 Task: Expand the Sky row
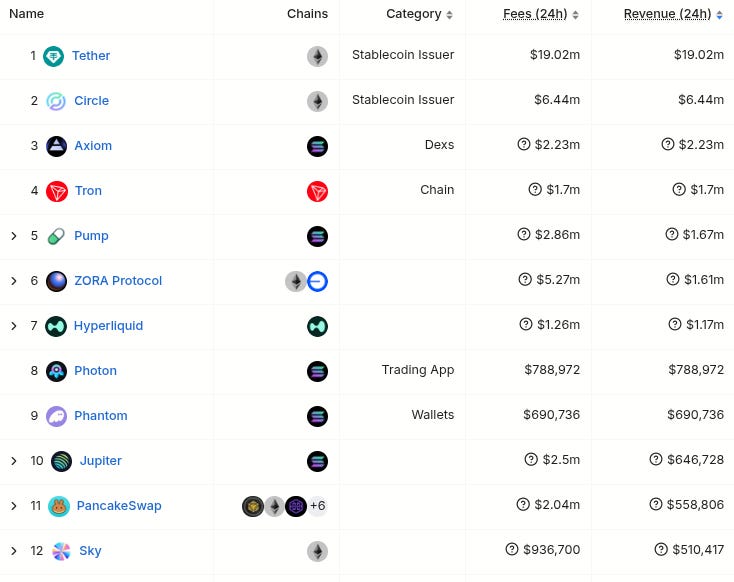coord(14,551)
